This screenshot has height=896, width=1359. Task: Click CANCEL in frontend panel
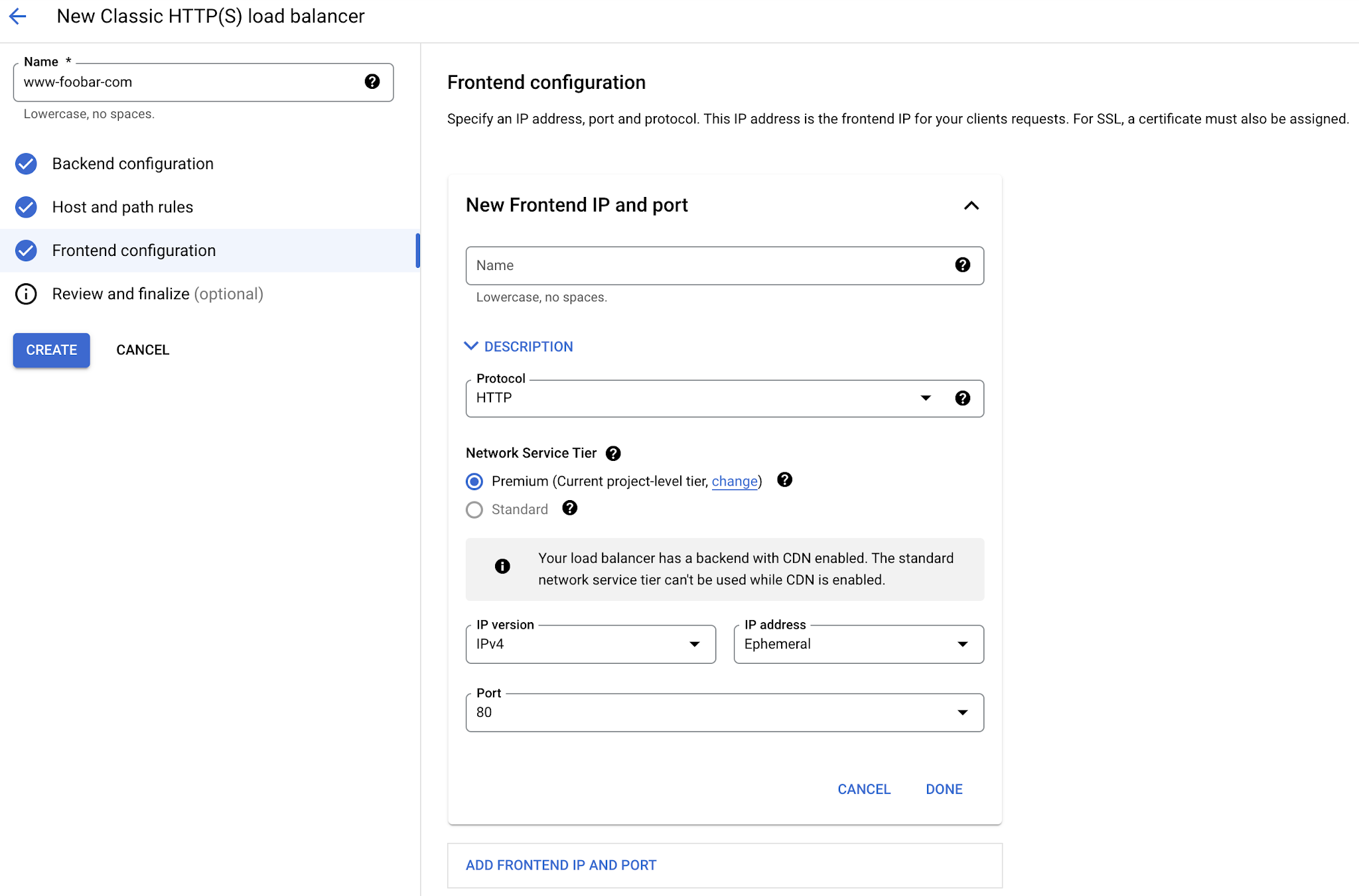pos(864,789)
